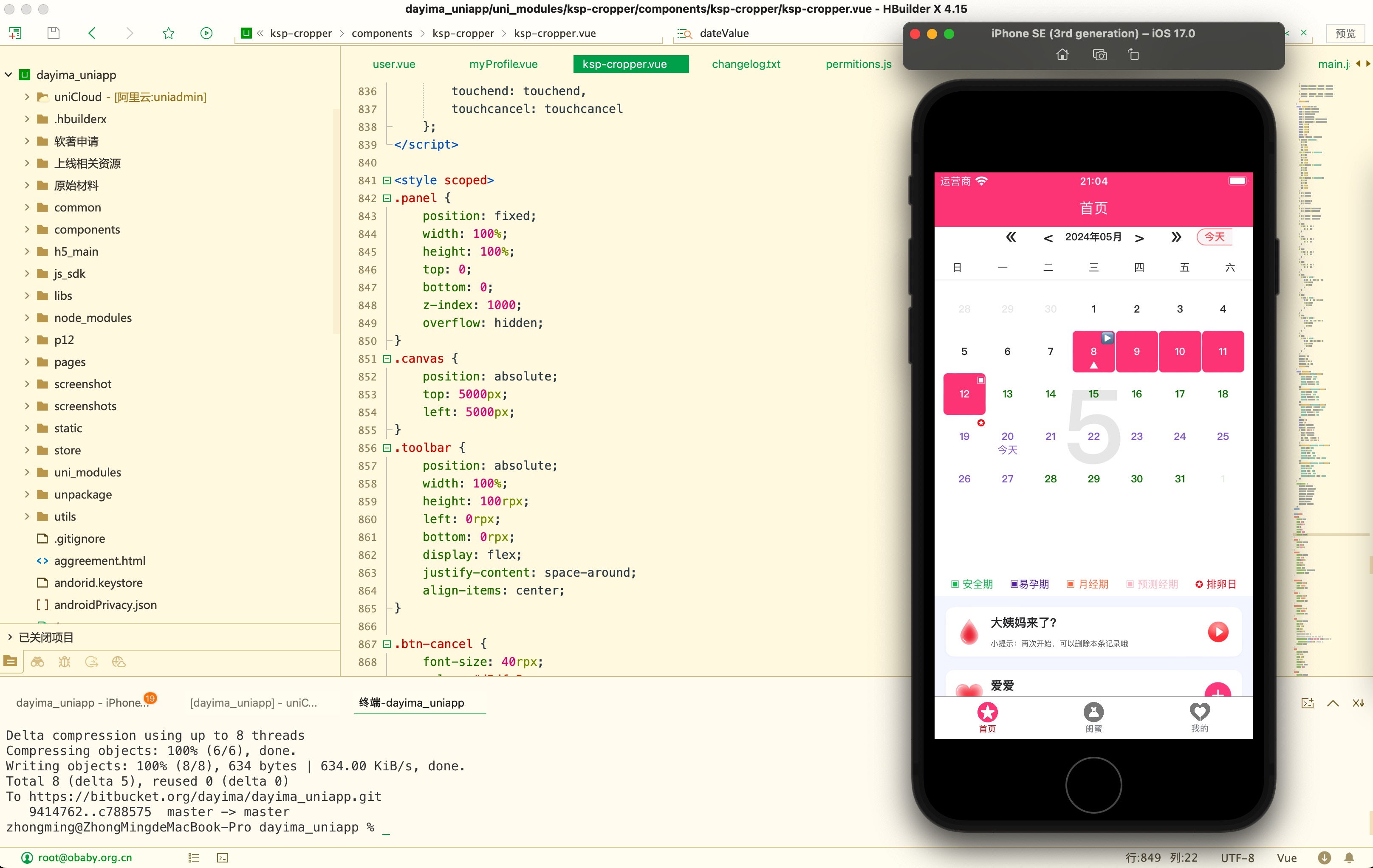
Task: Select calendar date 15 in simulator
Action: tap(1093, 394)
